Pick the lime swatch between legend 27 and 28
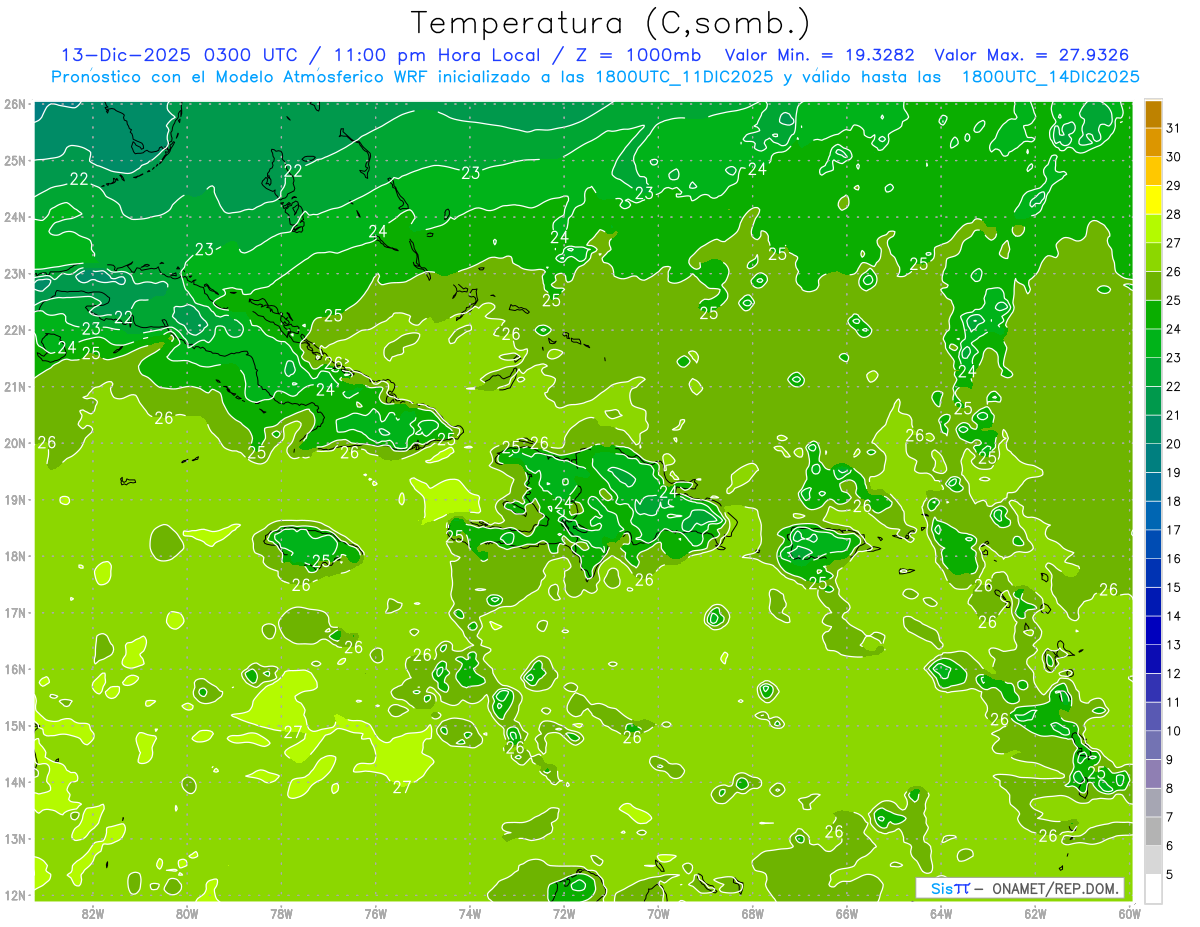Screen dimensions: 1200x927 click(x=1153, y=228)
